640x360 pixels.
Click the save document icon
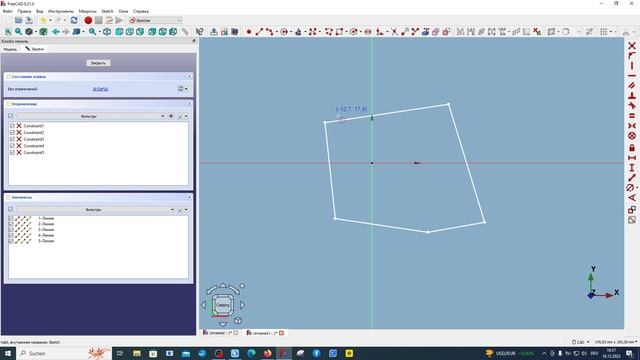29,20
